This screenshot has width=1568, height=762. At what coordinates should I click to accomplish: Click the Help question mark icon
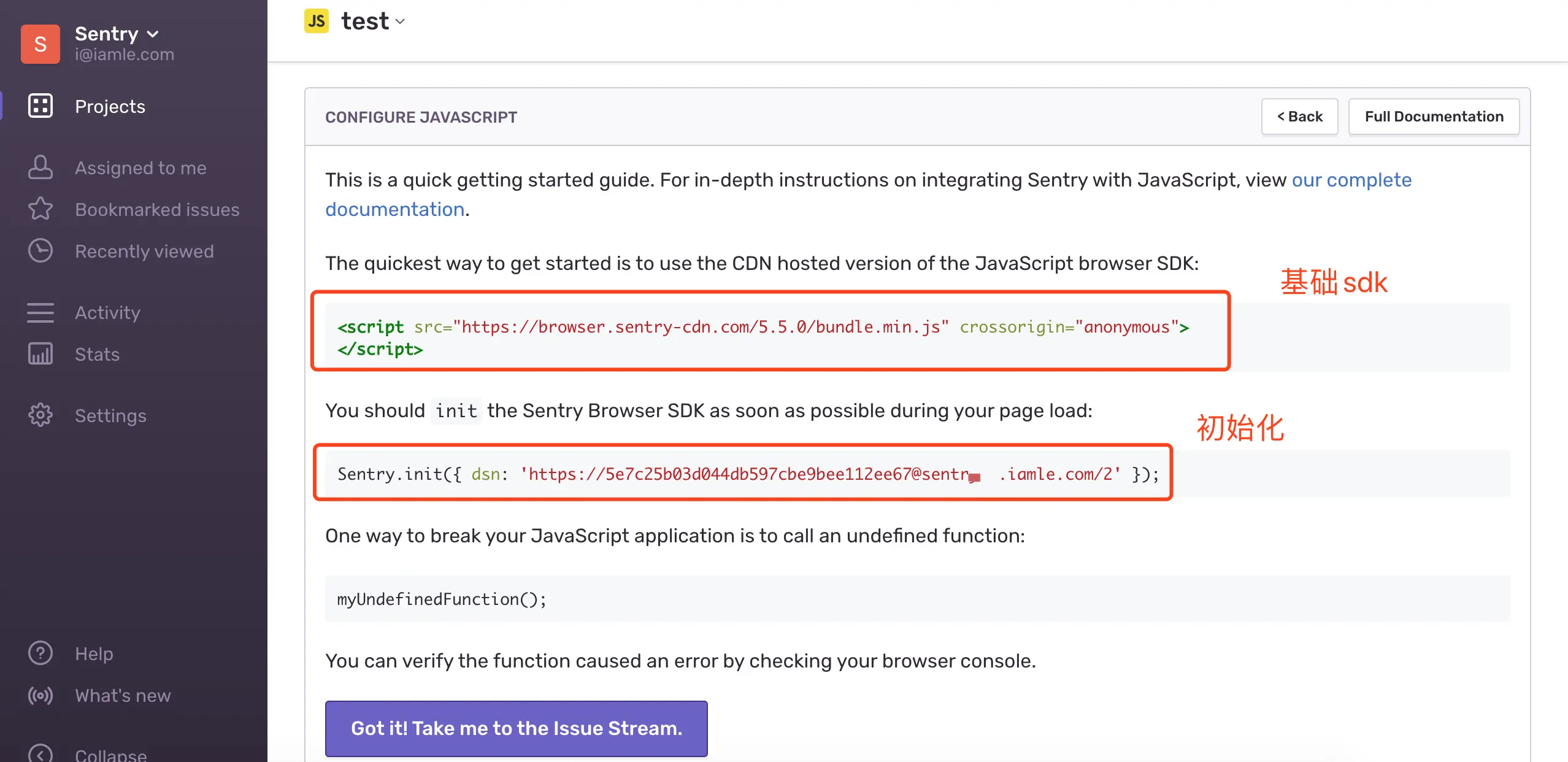click(40, 653)
